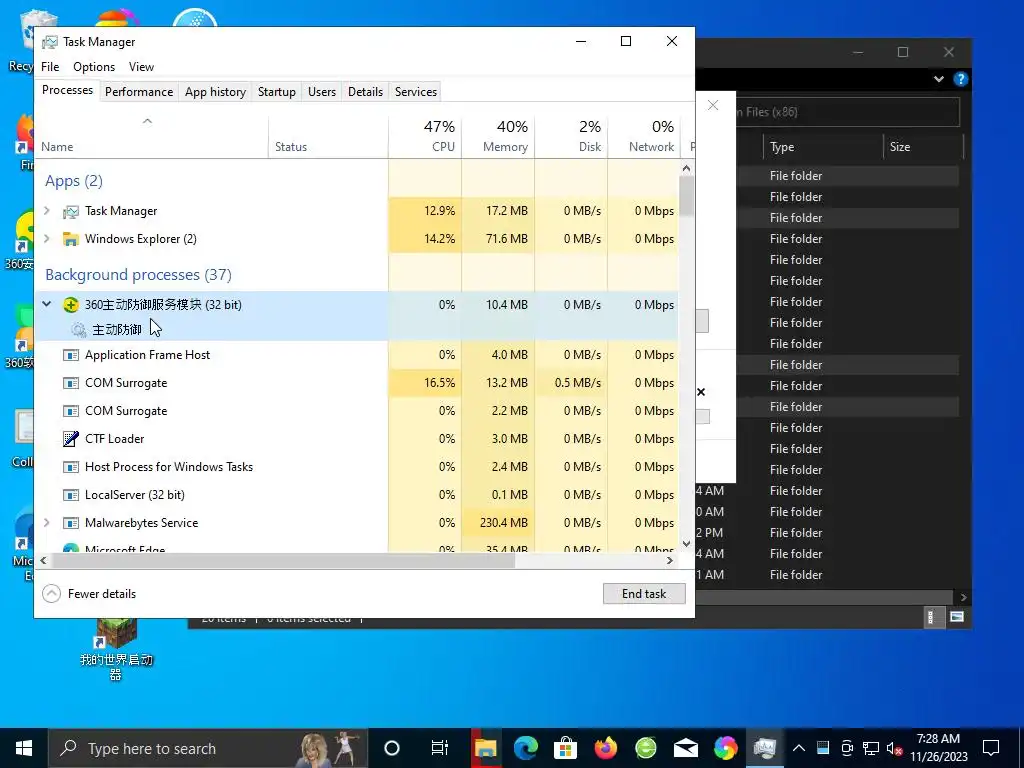Open Task View from the taskbar
Viewport: 1024px width, 768px height.
(x=440, y=748)
